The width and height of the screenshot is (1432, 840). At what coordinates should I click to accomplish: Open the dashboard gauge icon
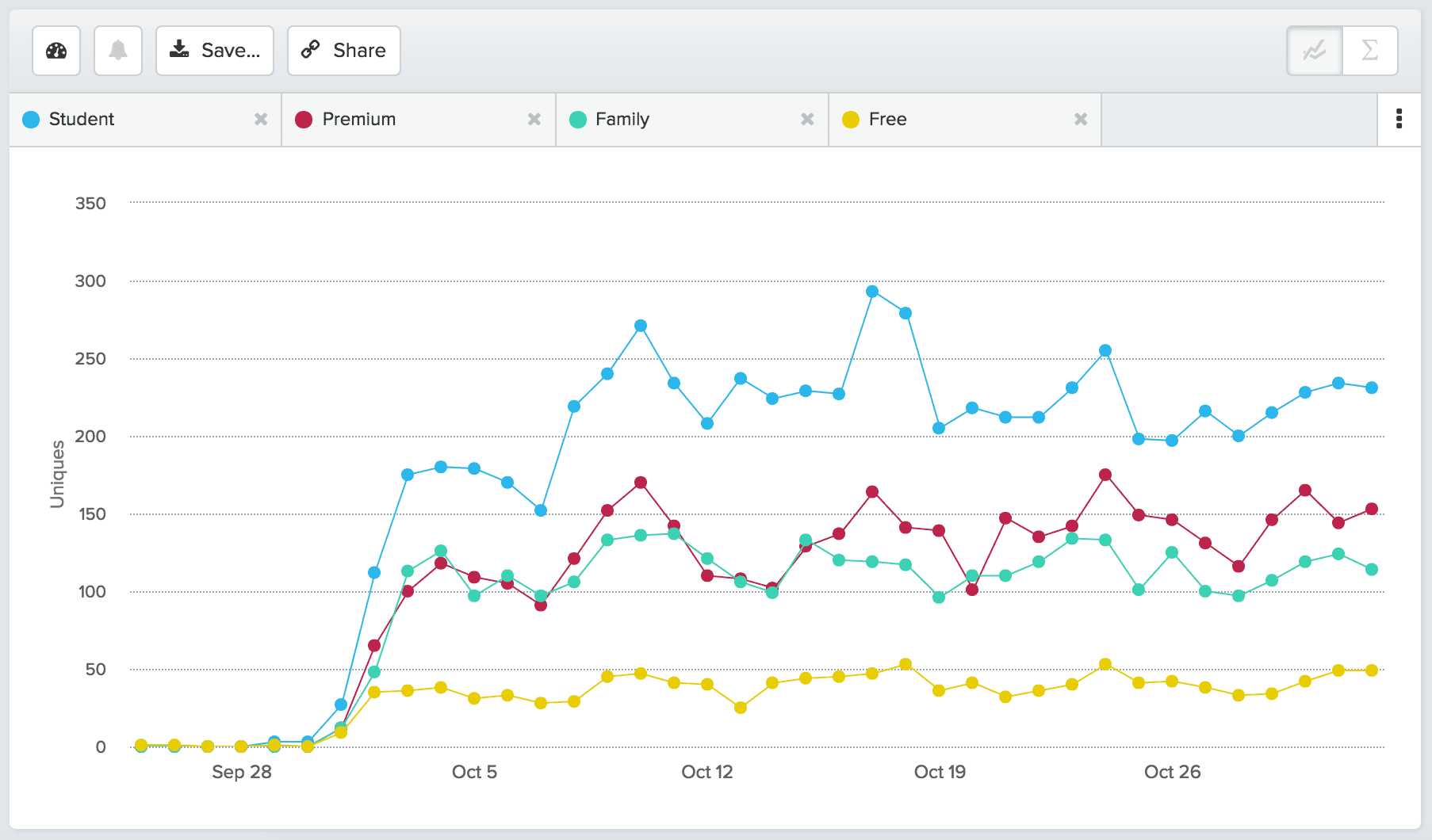point(56,50)
